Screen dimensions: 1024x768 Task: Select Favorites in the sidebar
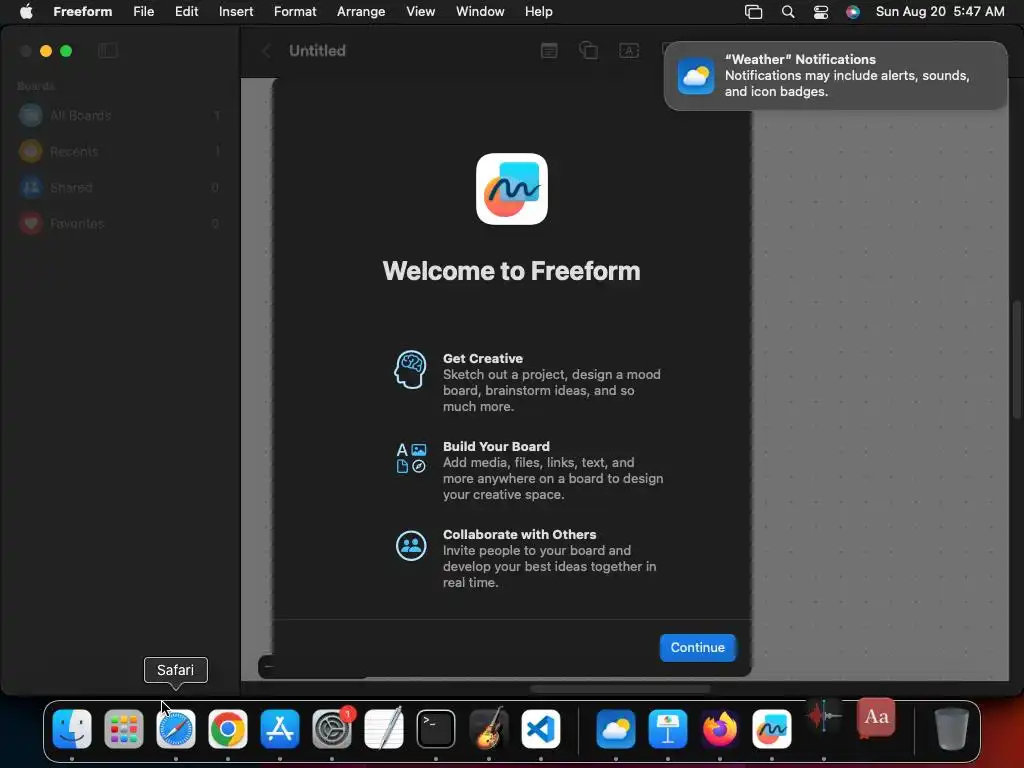point(121,223)
